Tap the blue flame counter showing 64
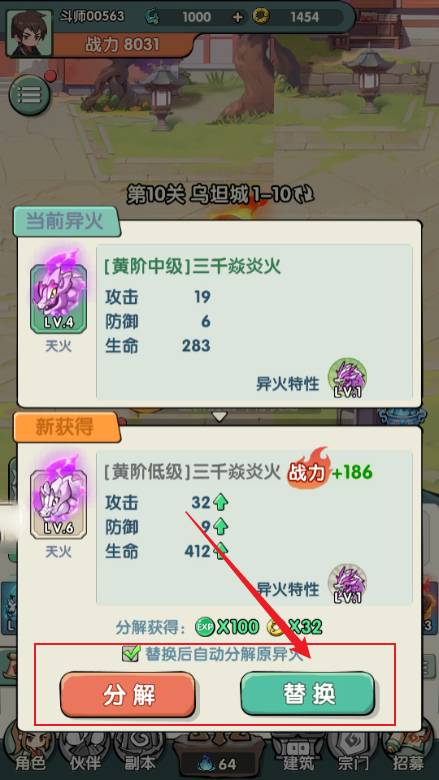Image resolution: width=439 pixels, height=780 pixels. (219, 763)
